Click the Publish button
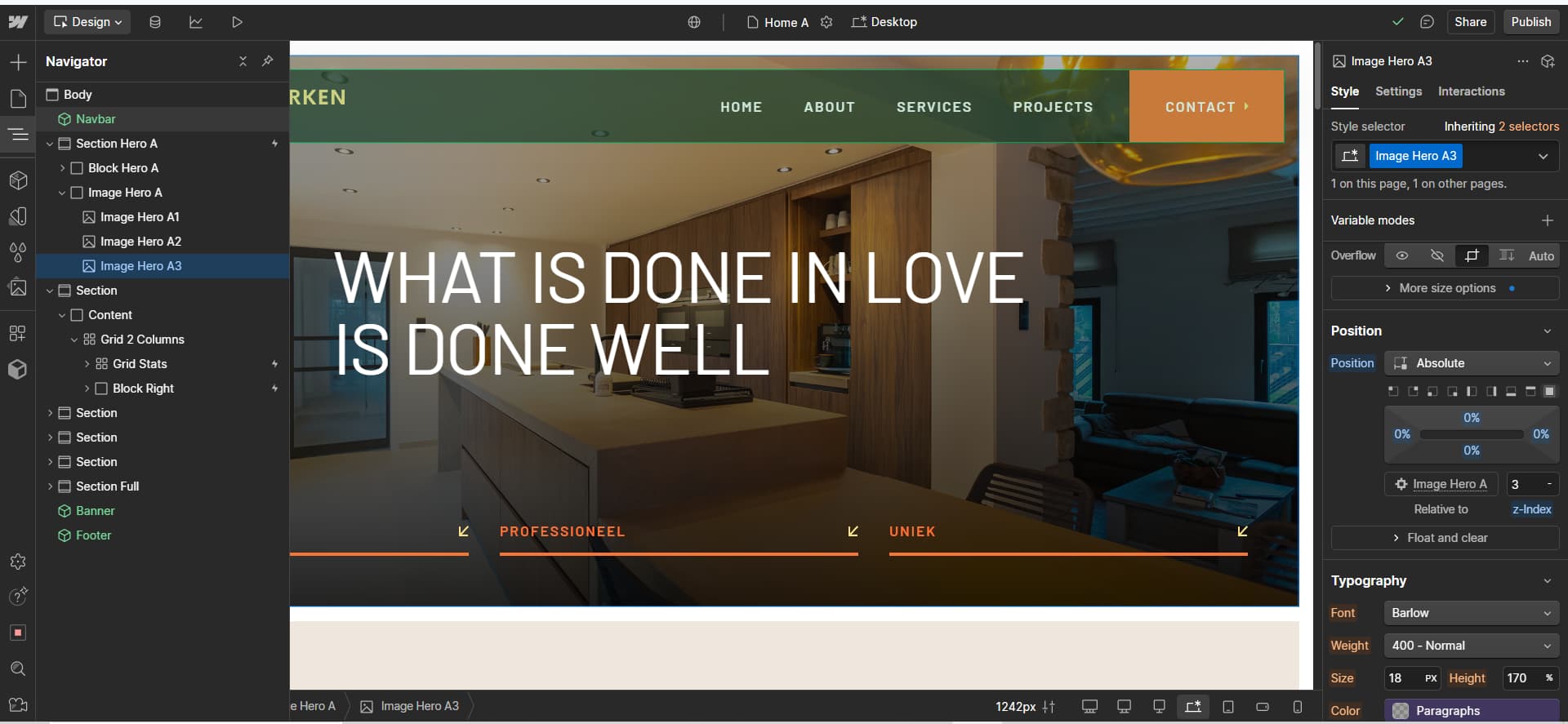The image size is (1568, 724). (x=1530, y=22)
